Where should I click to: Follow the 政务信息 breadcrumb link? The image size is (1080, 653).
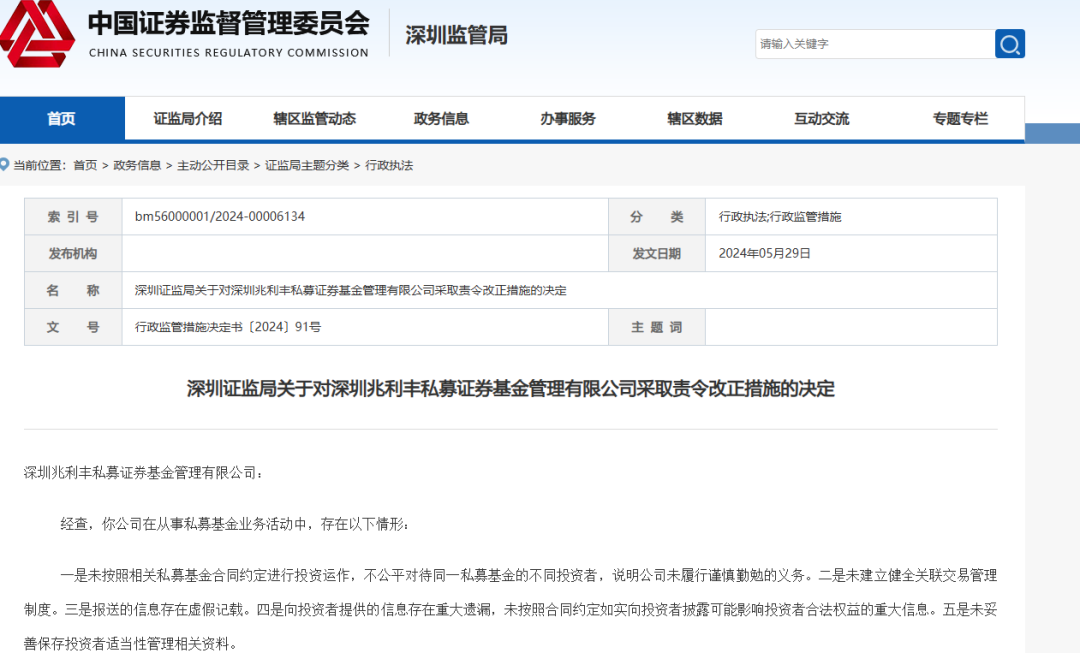(x=137, y=165)
